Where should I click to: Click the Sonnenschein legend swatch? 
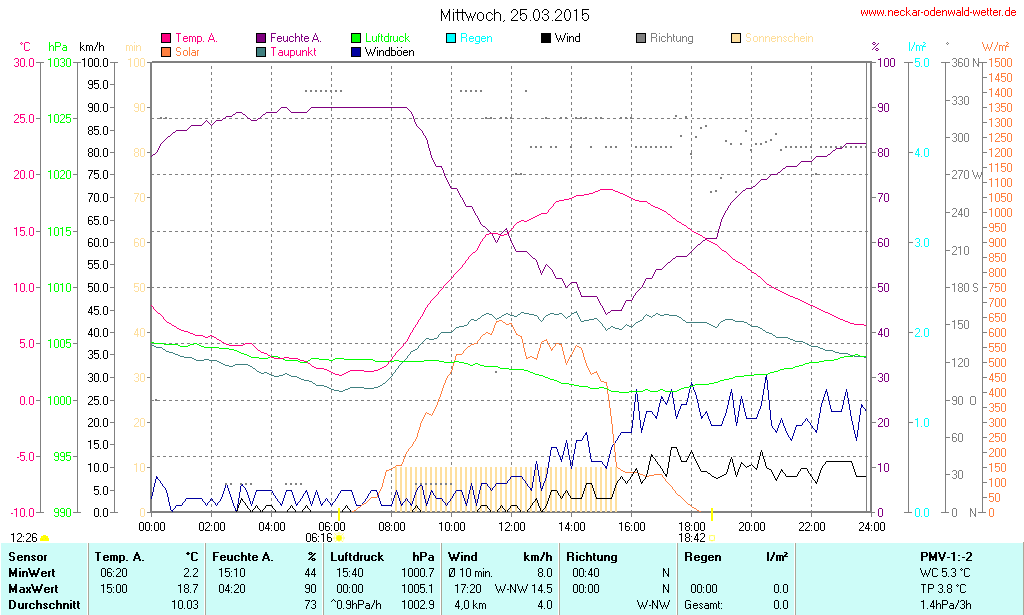[736, 38]
